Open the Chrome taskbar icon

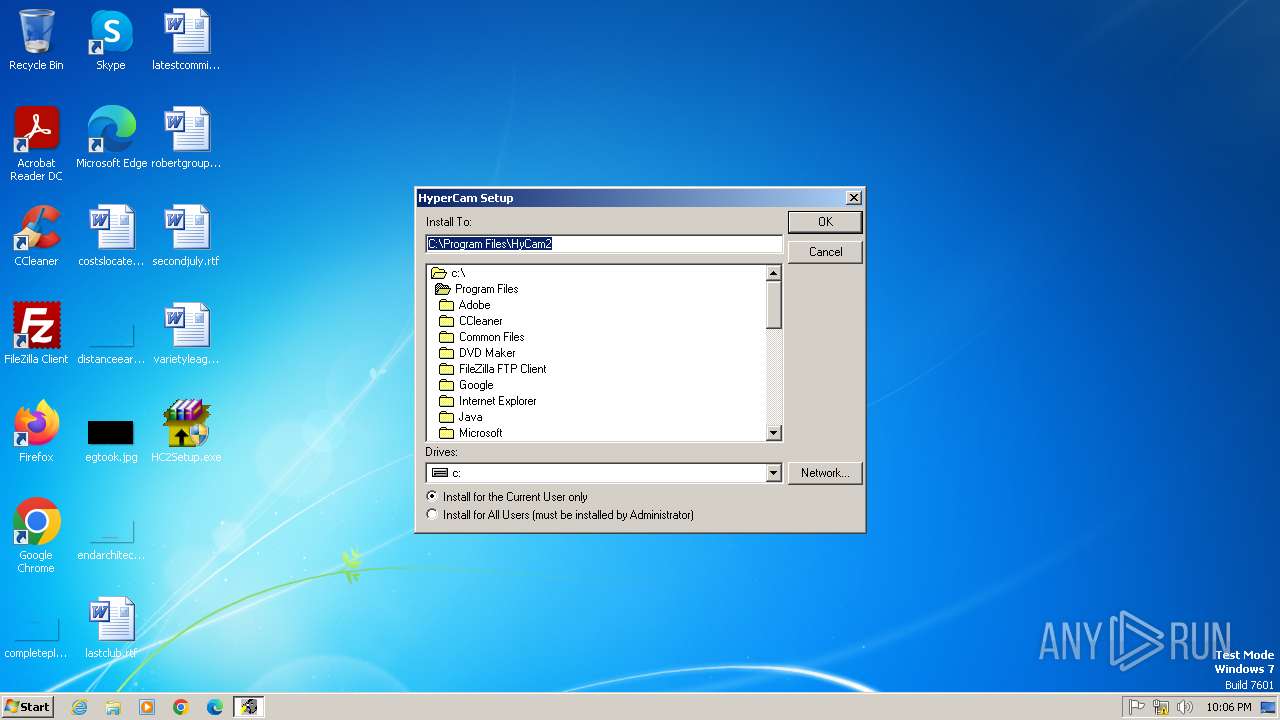[x=181, y=707]
